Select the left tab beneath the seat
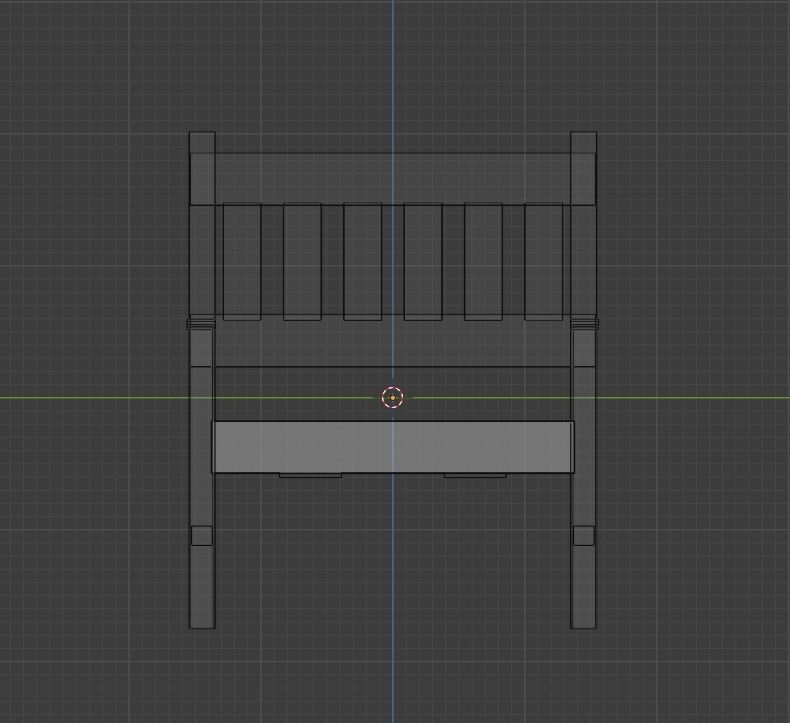This screenshot has width=790, height=723. tap(310, 475)
